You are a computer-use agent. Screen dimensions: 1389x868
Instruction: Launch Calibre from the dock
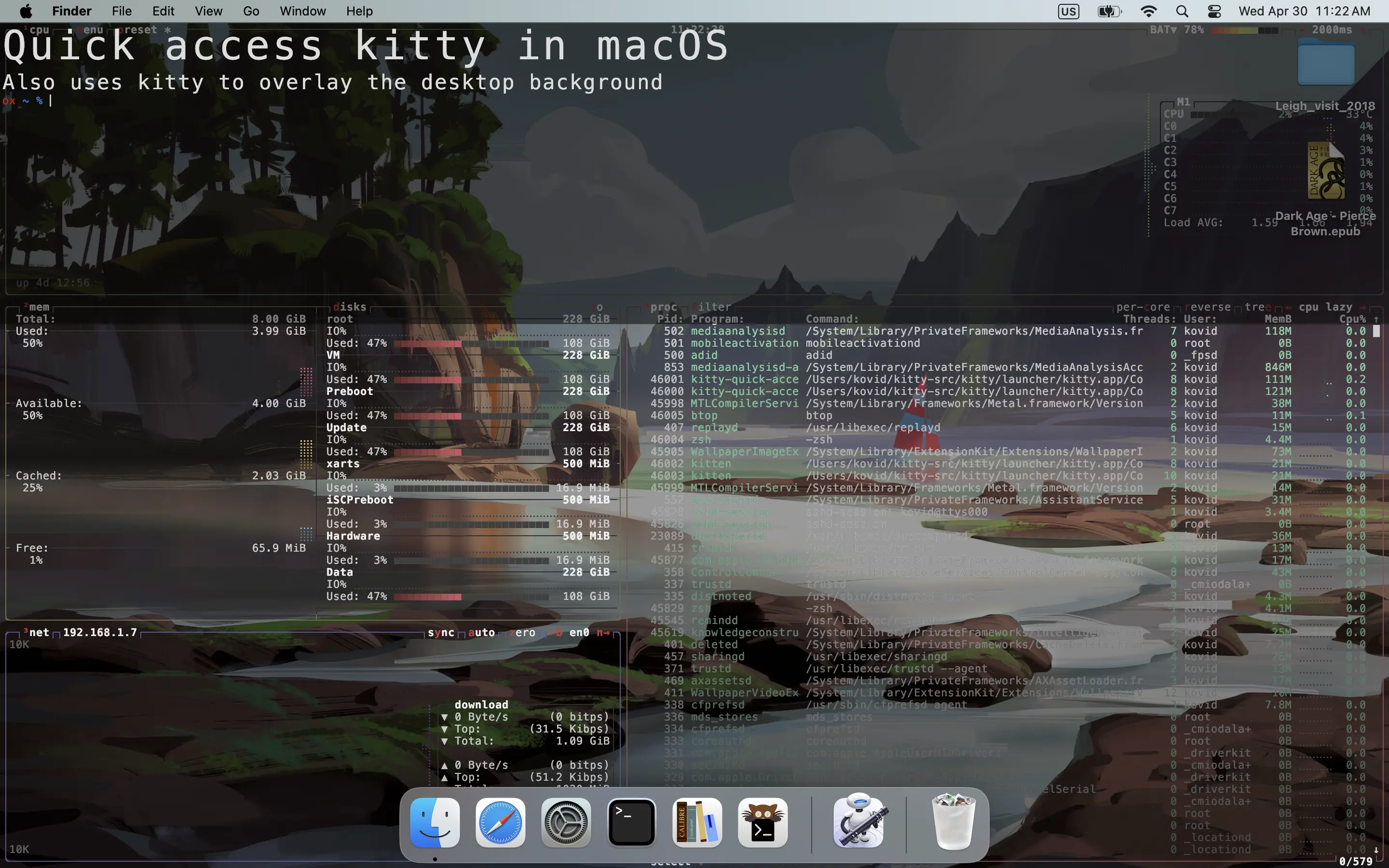pos(697,822)
